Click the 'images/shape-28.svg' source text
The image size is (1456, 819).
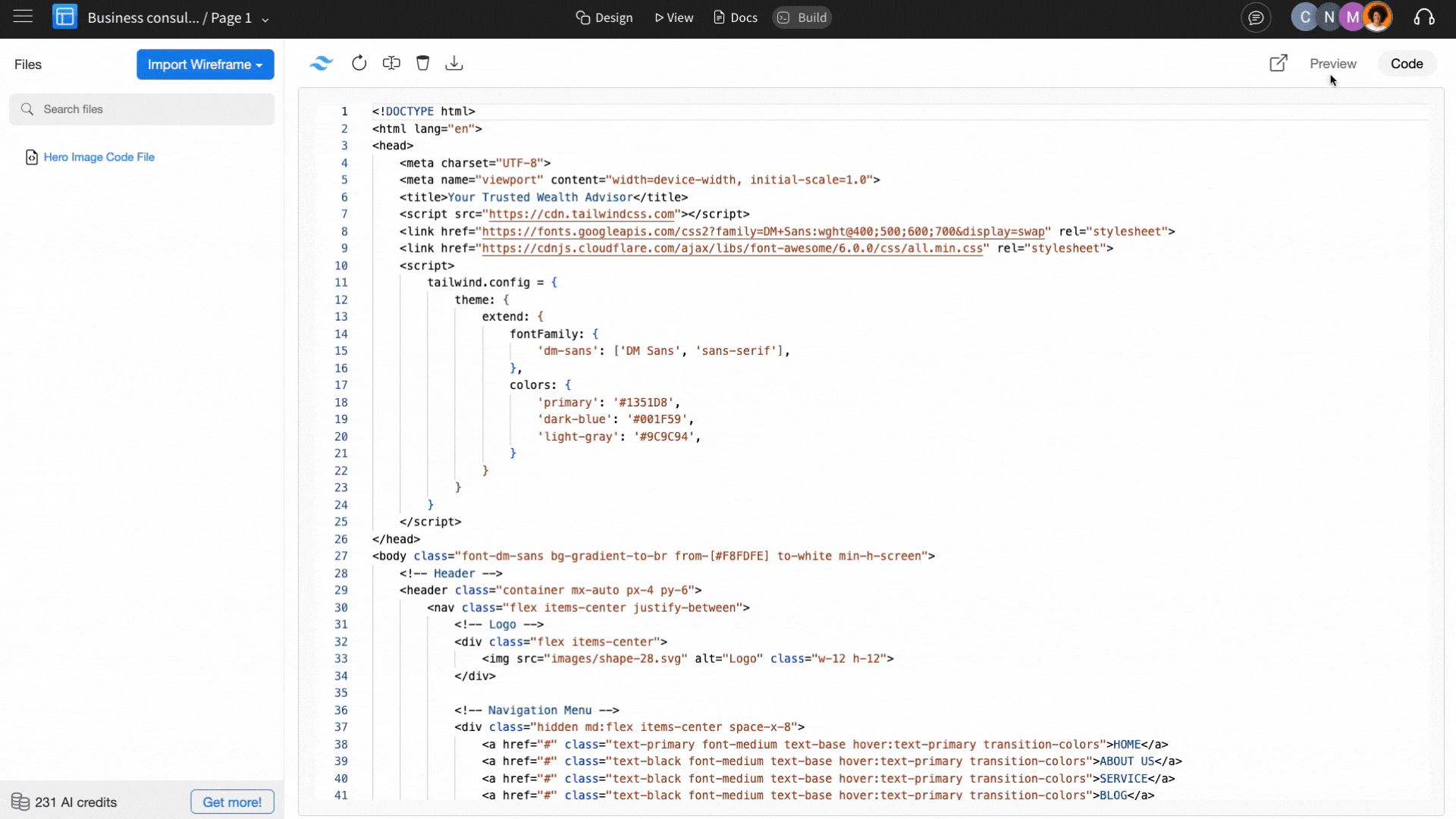point(616,659)
